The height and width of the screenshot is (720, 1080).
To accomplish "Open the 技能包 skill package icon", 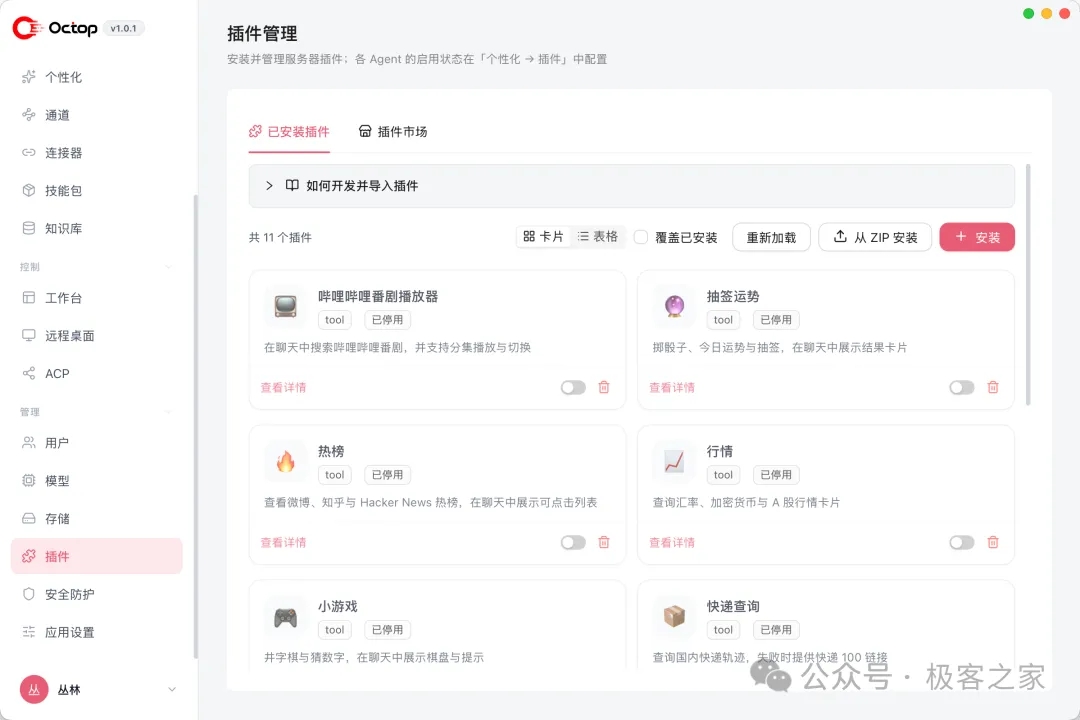I will point(28,190).
